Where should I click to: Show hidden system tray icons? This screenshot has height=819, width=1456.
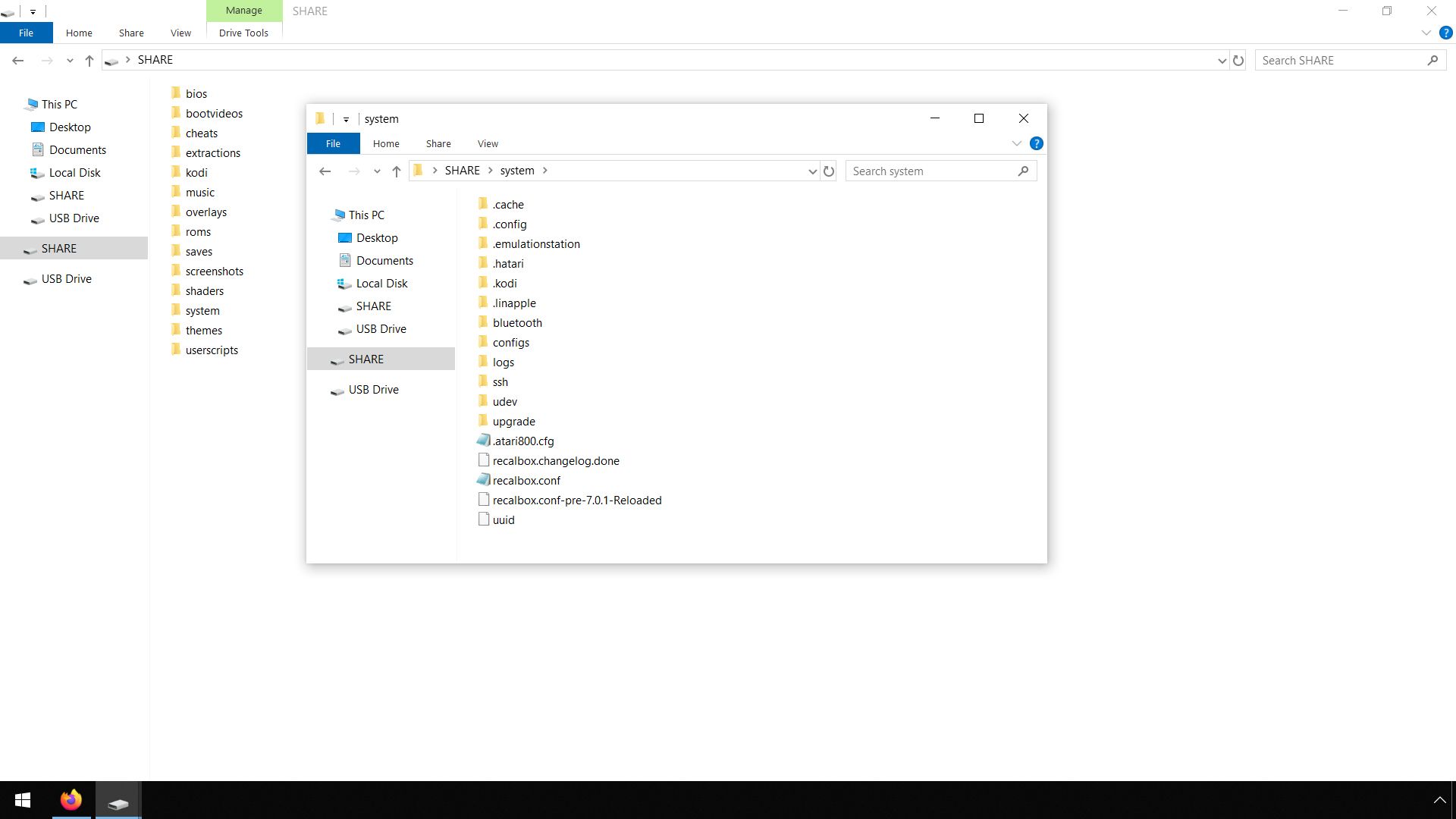click(1439, 800)
